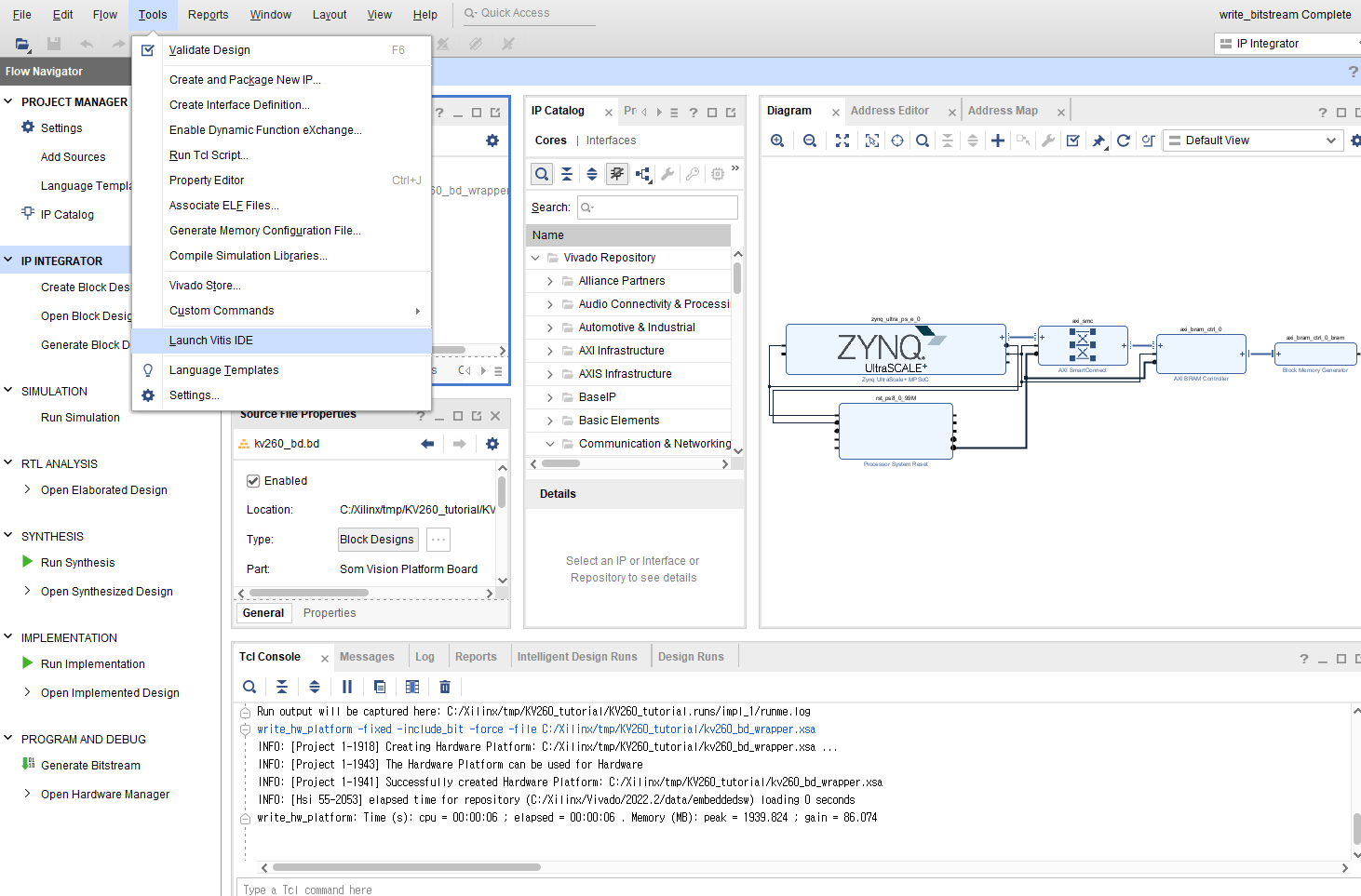Open the IP Integrator layout dropdown
This screenshot has width=1361, height=896.
[x=1289, y=44]
